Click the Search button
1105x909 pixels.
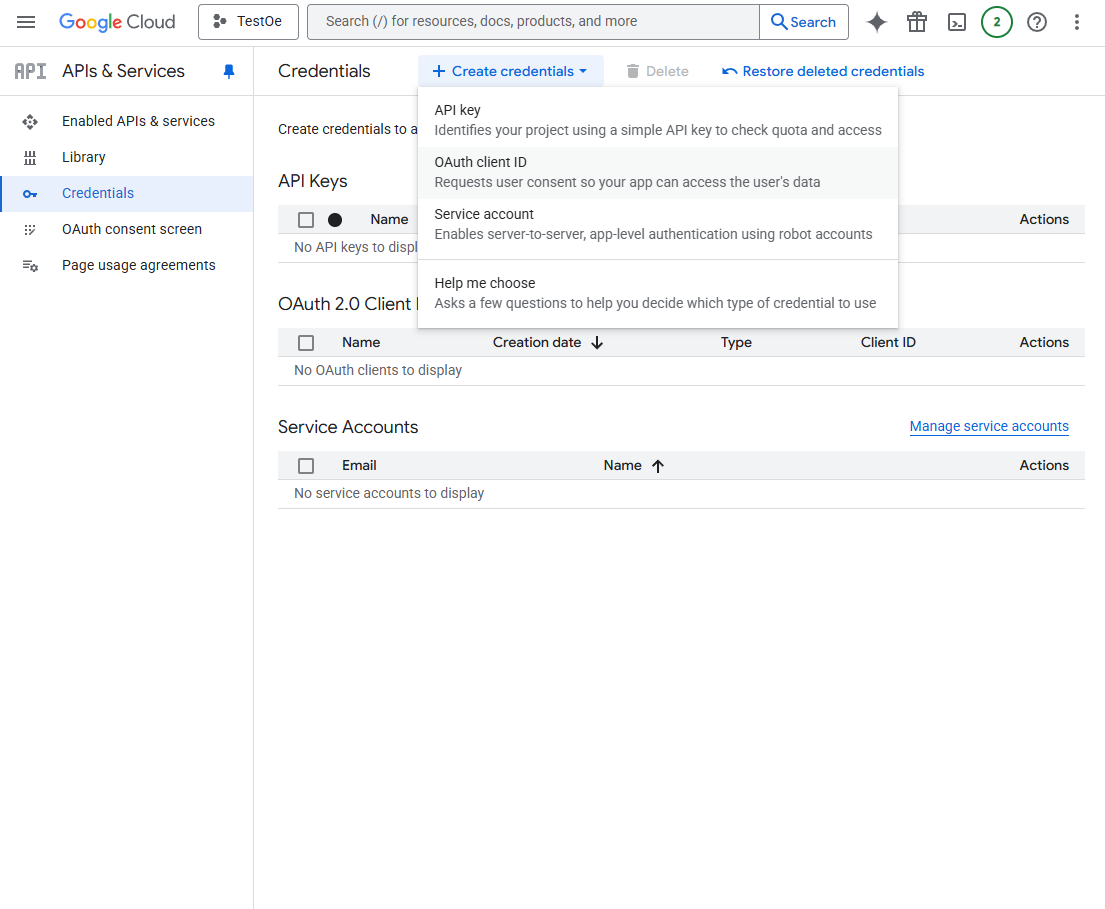coord(803,22)
